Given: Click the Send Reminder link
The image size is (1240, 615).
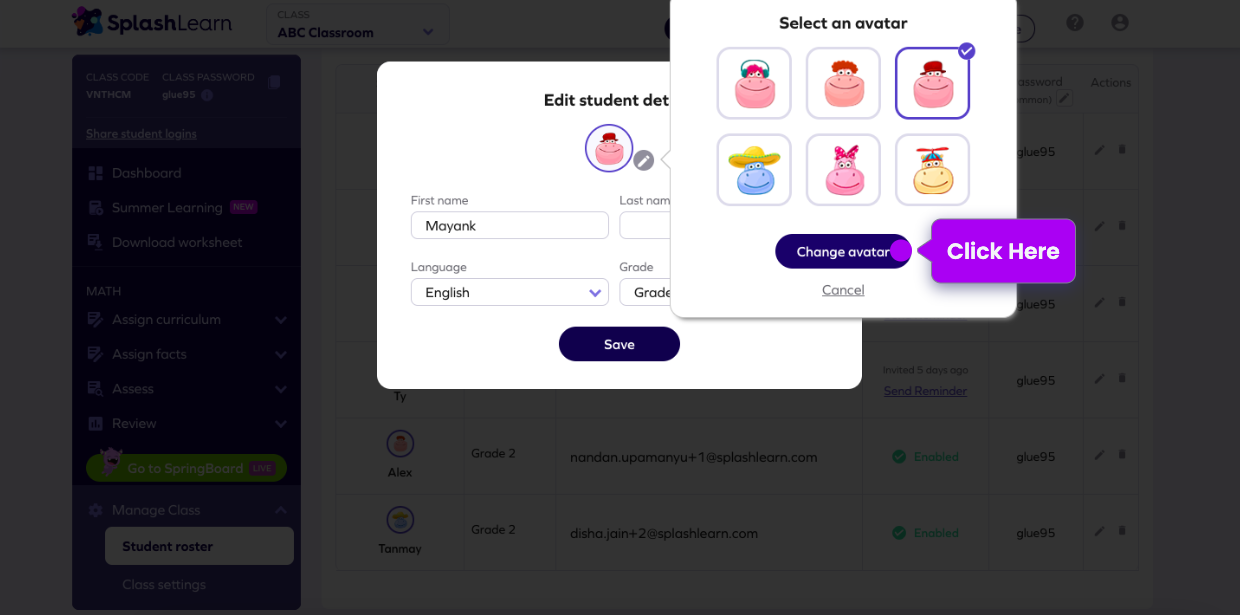Looking at the screenshot, I should tap(925, 391).
